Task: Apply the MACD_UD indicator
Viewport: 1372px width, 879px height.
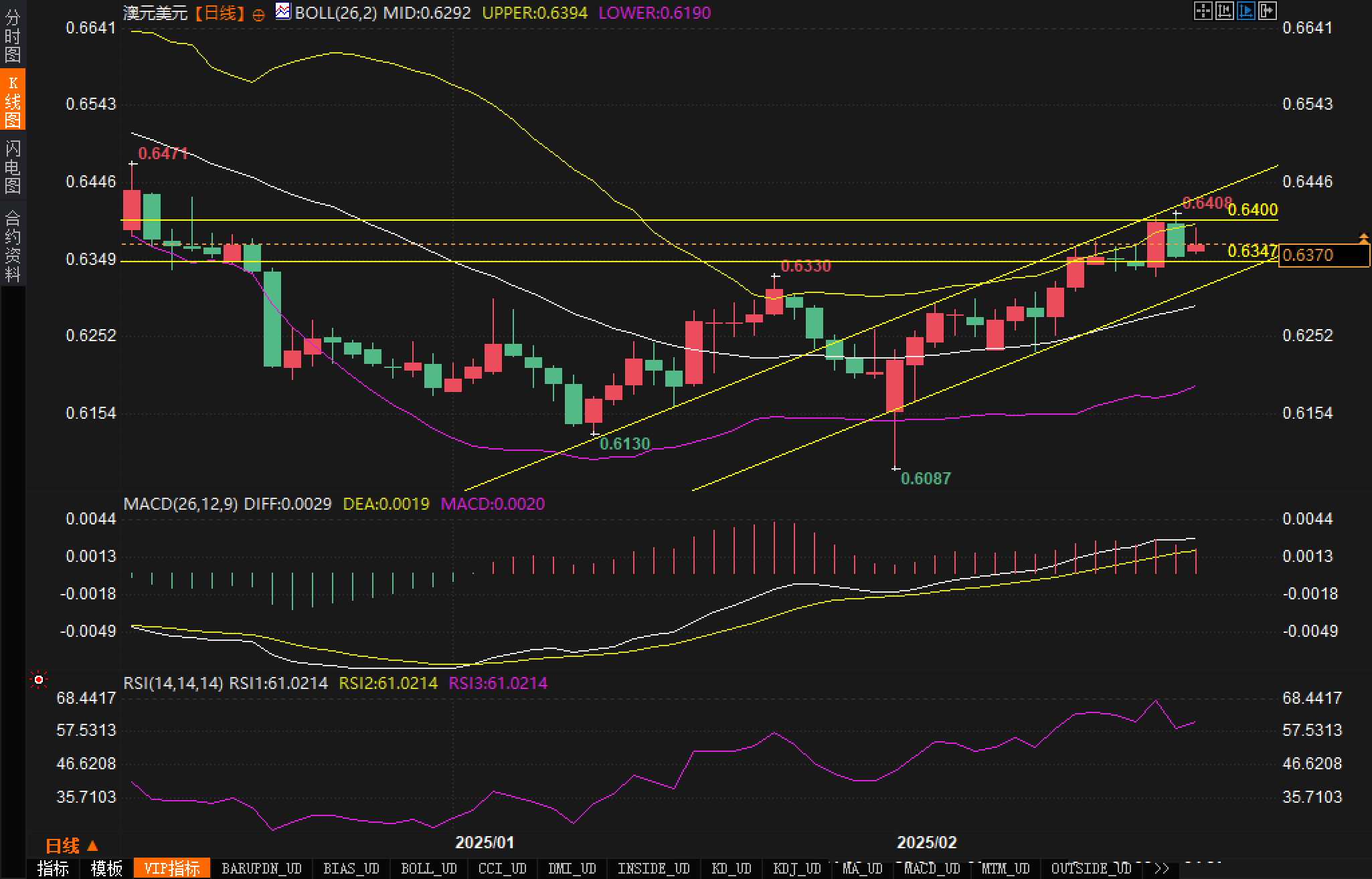Action: (x=932, y=869)
